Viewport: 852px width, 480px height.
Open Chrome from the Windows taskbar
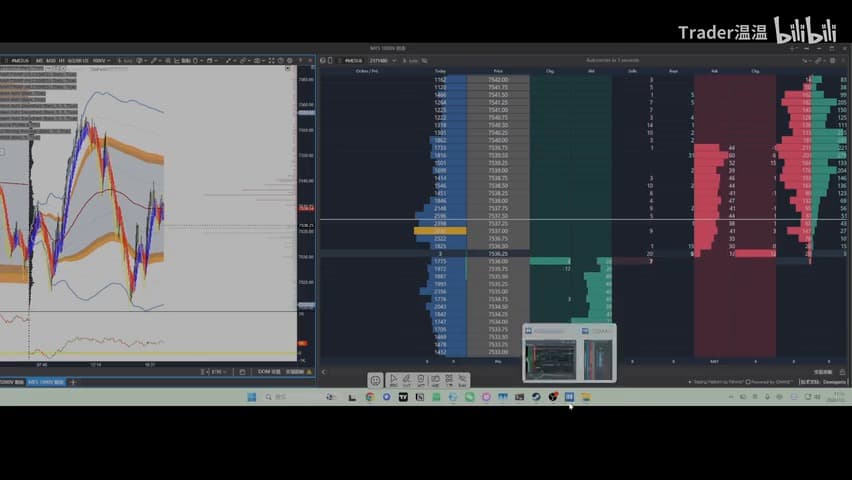point(370,397)
